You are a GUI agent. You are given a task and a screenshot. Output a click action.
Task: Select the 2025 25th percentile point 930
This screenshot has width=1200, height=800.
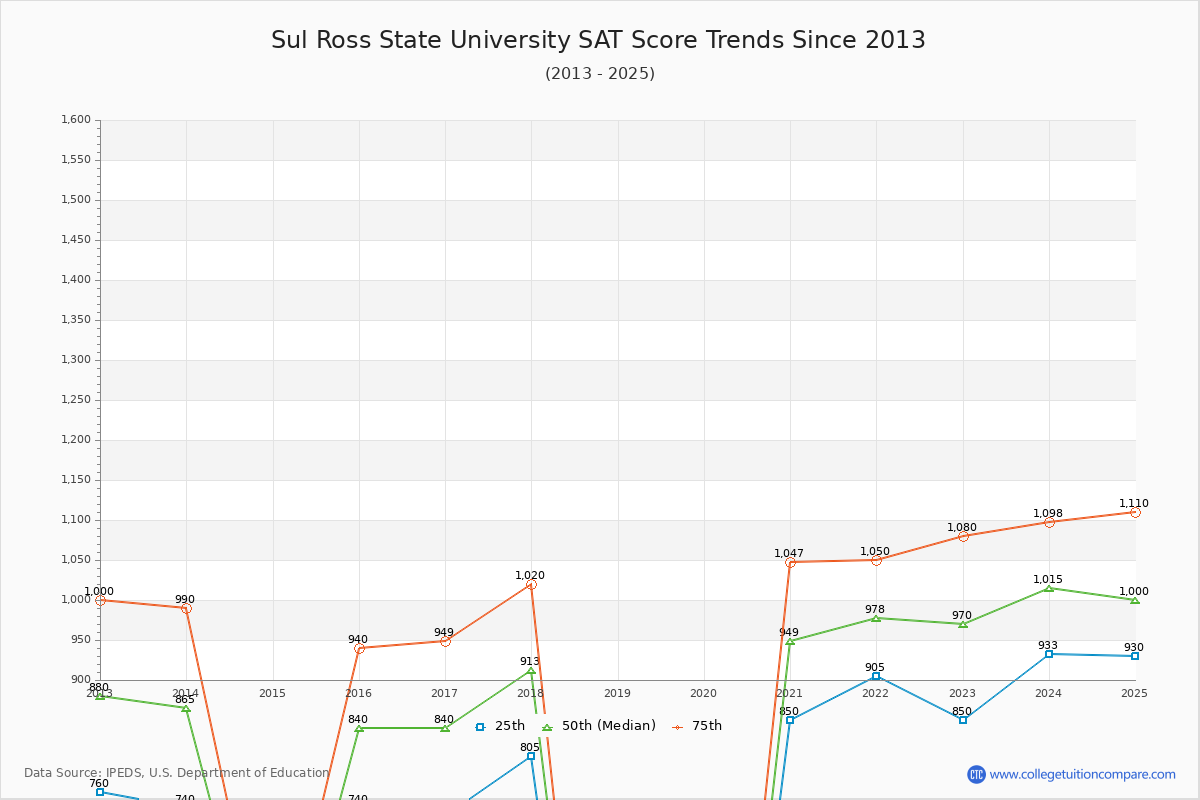pyautogui.click(x=1135, y=656)
